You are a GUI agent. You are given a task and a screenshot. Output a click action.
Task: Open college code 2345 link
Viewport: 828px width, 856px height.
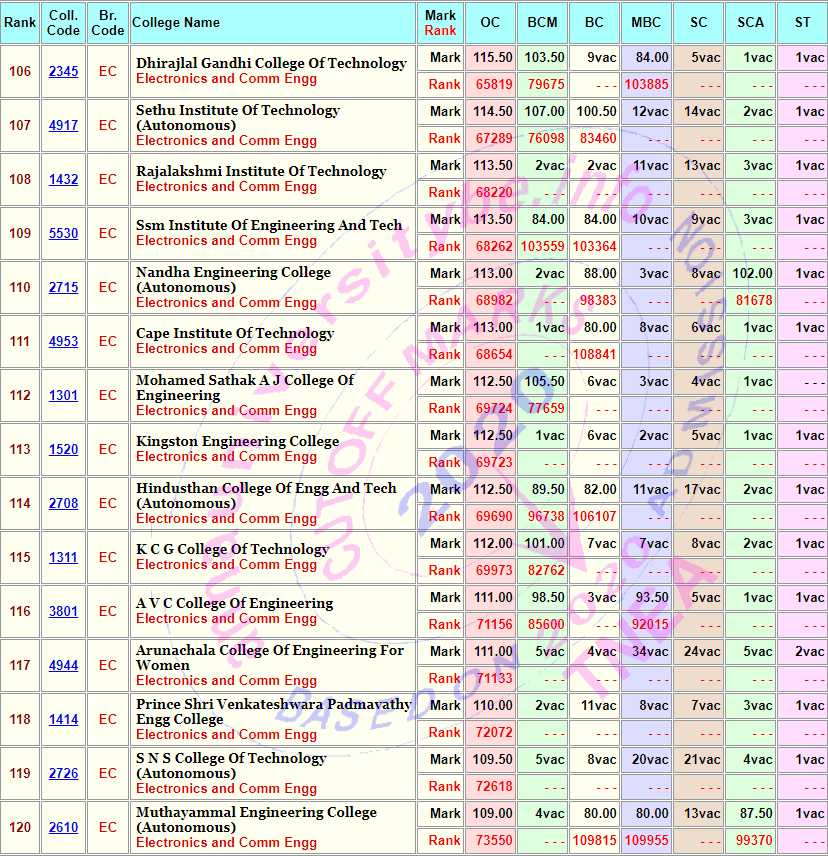[63, 72]
